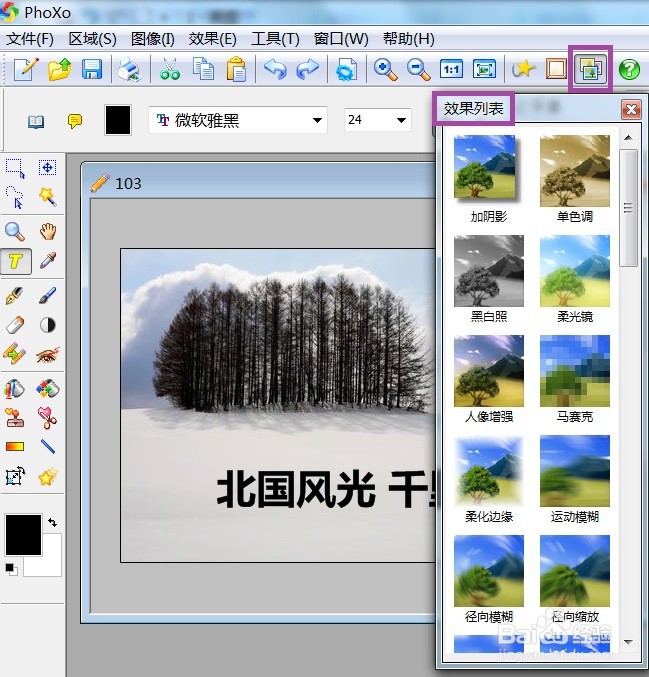Apply the 柔化边缘 effect thumbnail

click(x=489, y=471)
